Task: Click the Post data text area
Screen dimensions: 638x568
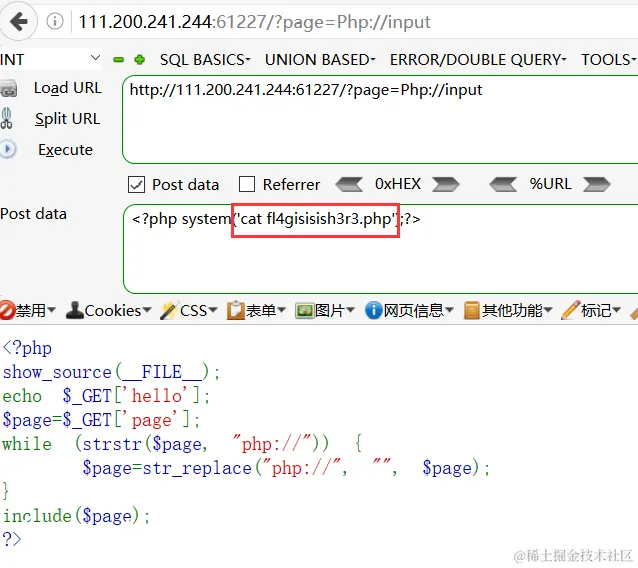Action: tap(380, 249)
